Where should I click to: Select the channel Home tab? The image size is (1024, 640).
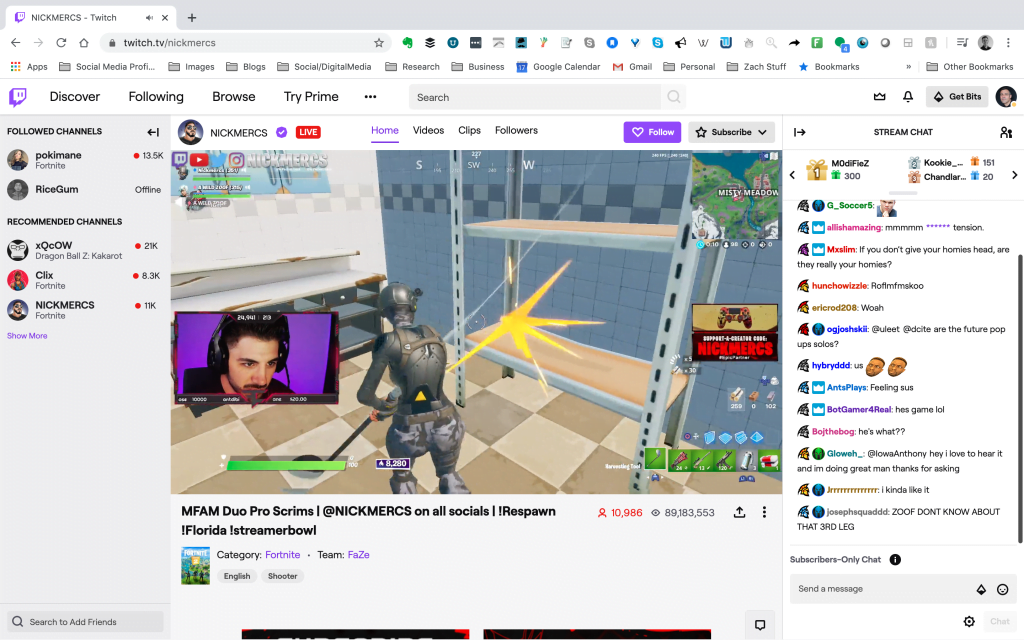click(385, 131)
